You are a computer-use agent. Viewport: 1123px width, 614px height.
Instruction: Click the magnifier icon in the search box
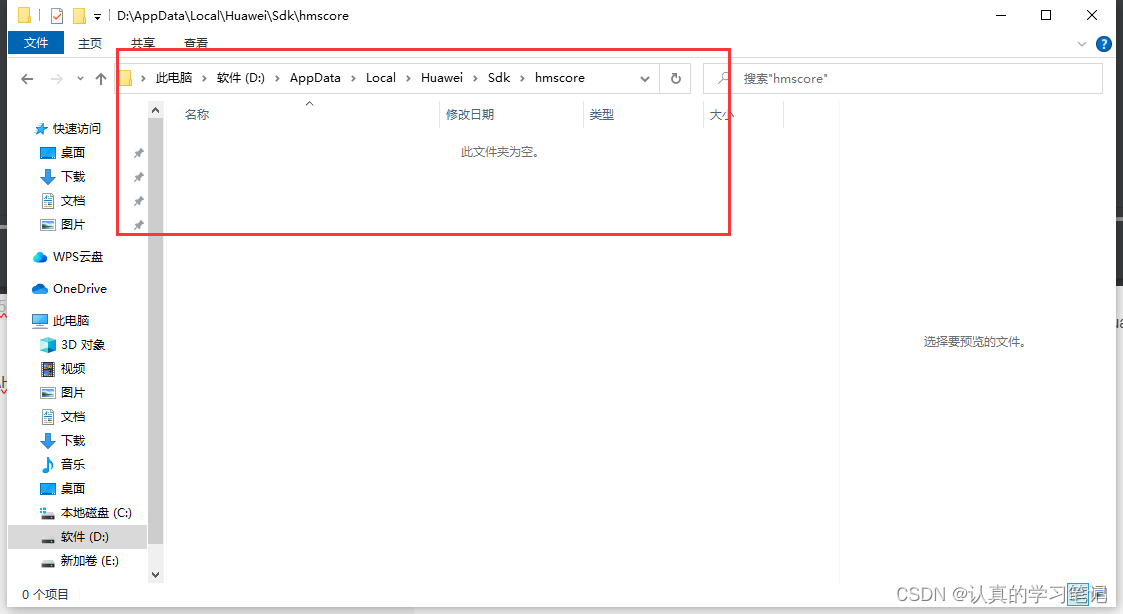(724, 77)
